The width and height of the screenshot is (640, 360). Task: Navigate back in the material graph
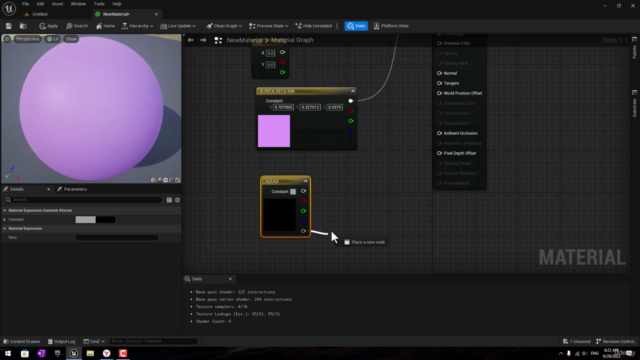coord(191,40)
